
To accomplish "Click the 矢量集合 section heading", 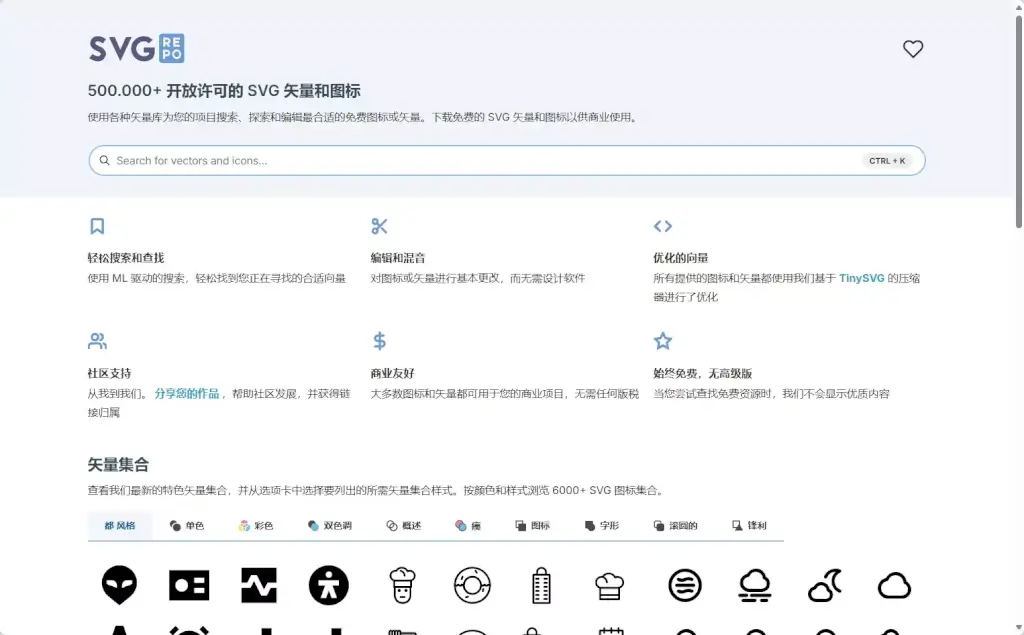I will point(118,465).
